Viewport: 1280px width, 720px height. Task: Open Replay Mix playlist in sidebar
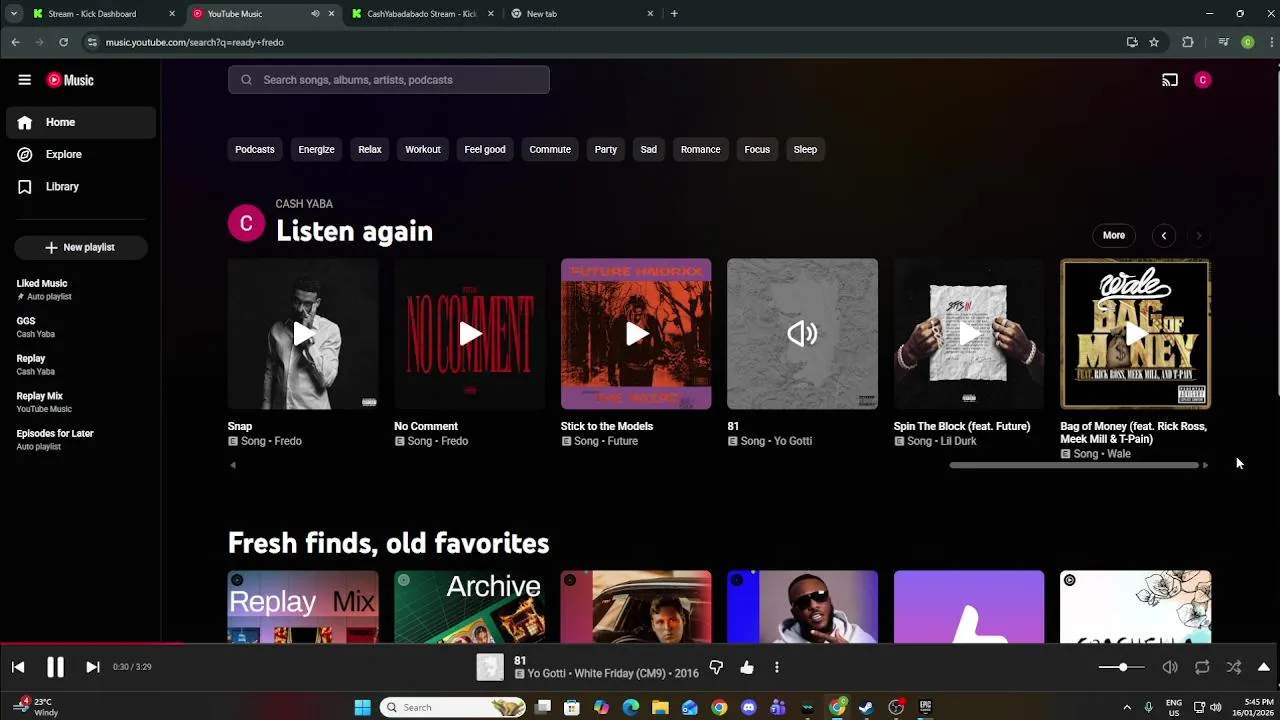[x=80, y=402]
